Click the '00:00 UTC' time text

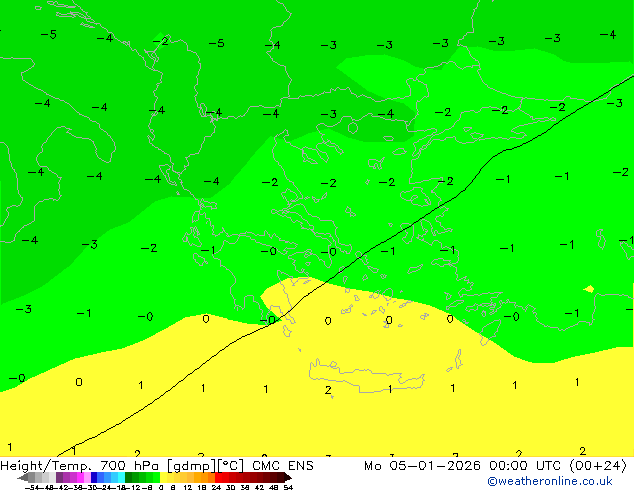524,466
